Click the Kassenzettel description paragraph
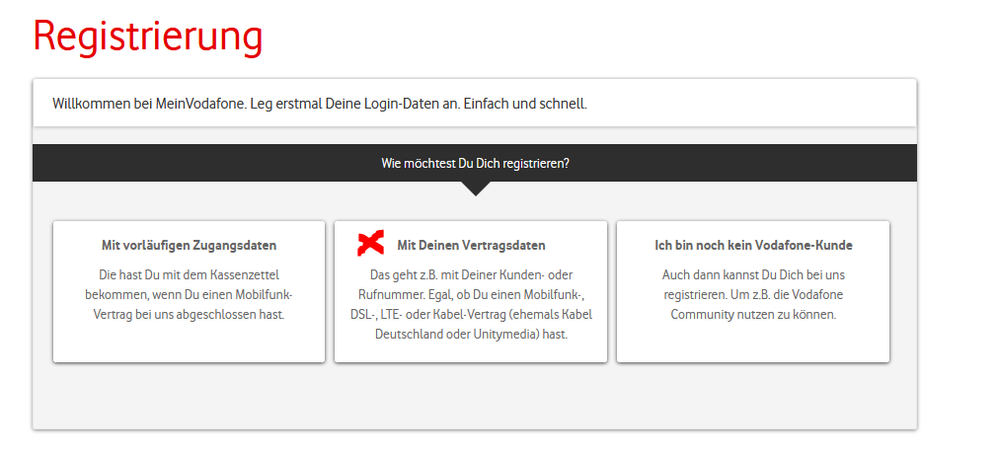Screen dimensions: 998x458 click(189, 295)
